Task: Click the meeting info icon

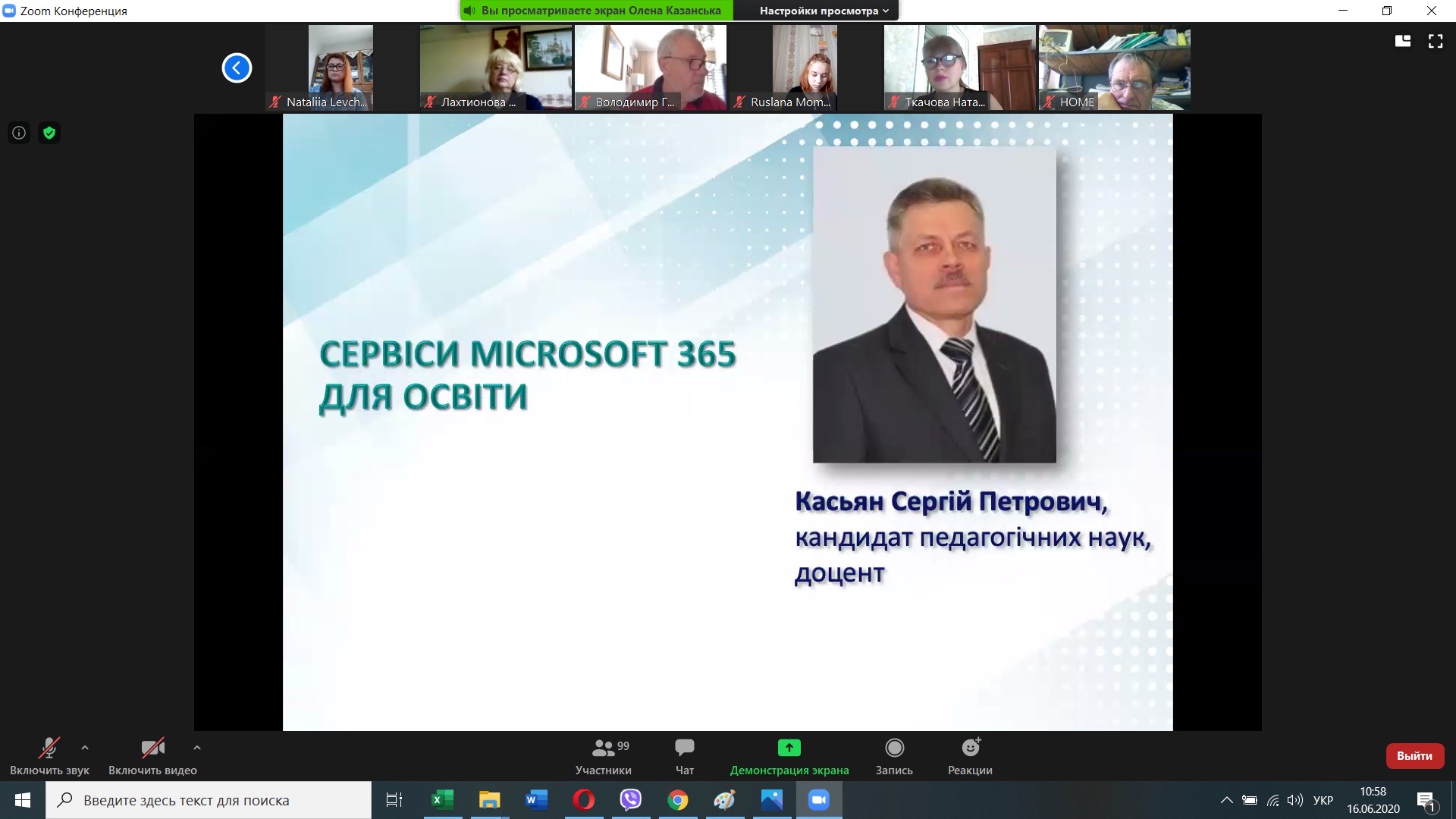Action: click(x=19, y=133)
